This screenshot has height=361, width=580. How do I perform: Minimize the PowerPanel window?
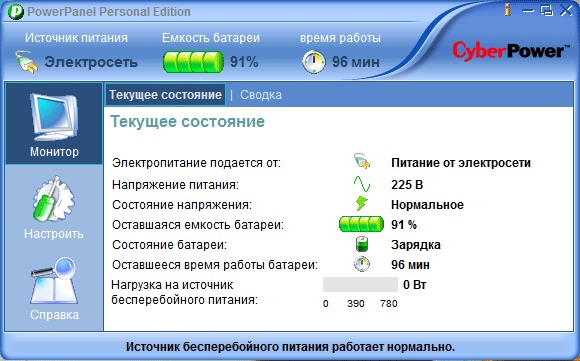528,11
